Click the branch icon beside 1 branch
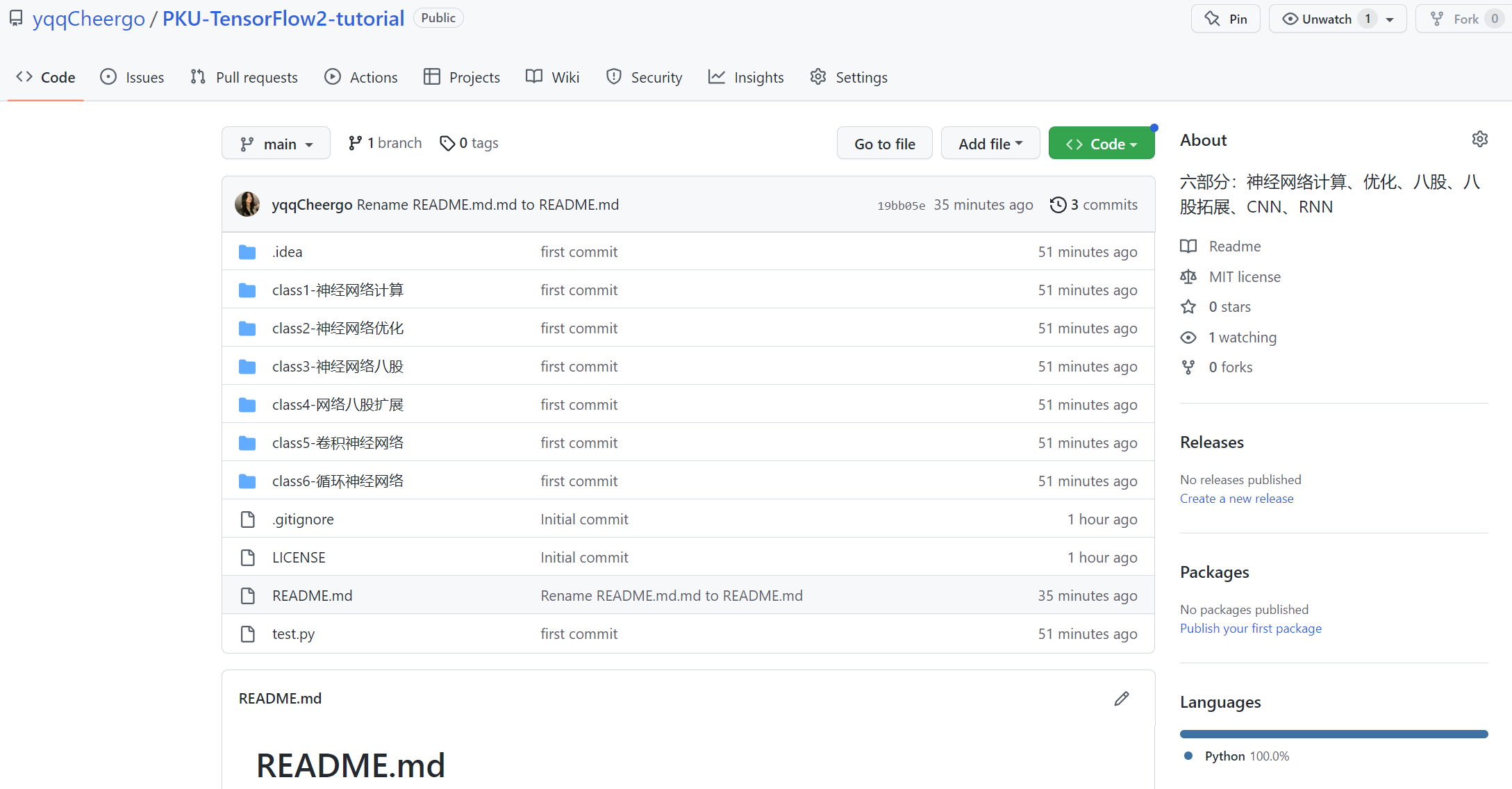The image size is (1512, 789). [355, 143]
